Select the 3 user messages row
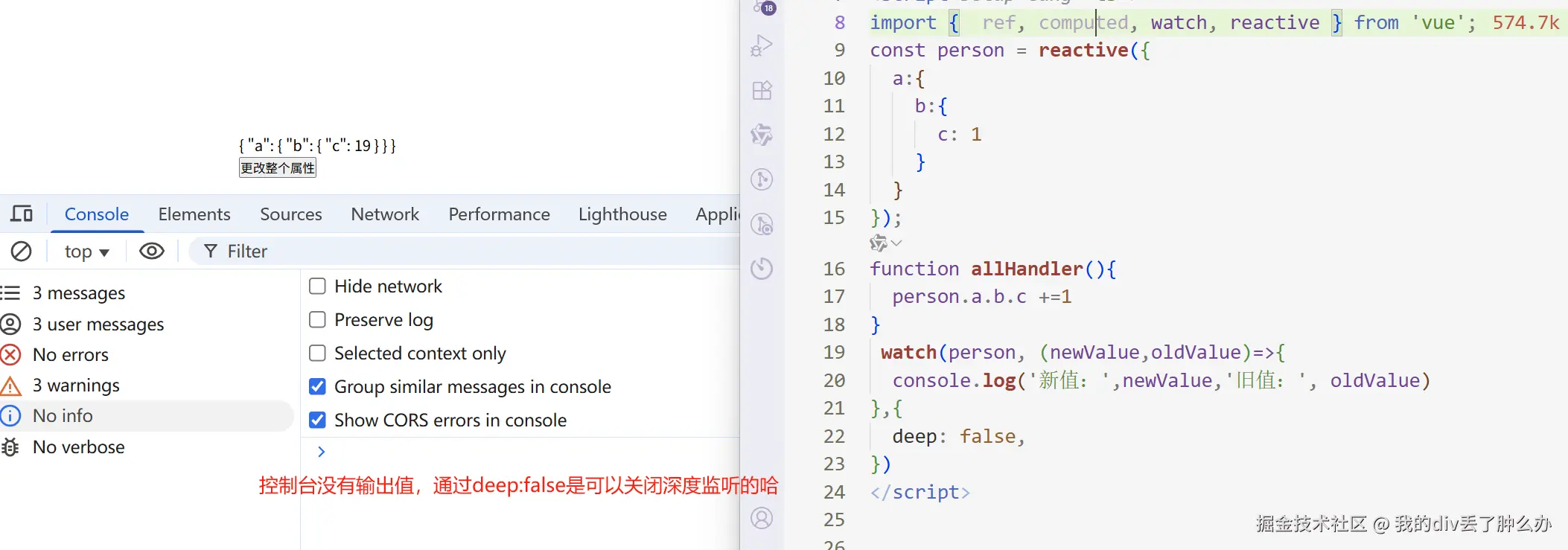This screenshot has height=550, width=1568. (147, 324)
